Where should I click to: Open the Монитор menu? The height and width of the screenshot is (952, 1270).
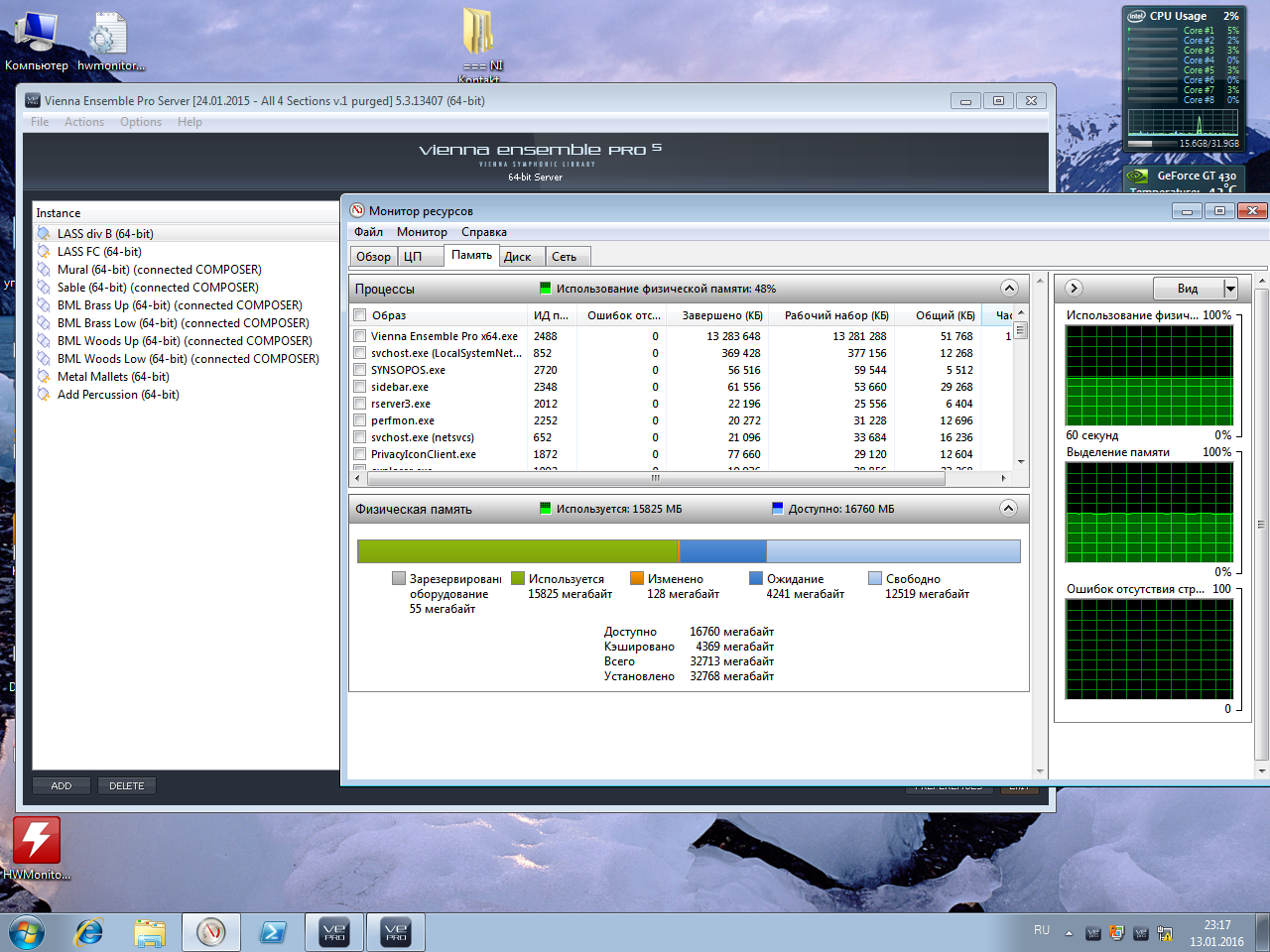tap(422, 232)
